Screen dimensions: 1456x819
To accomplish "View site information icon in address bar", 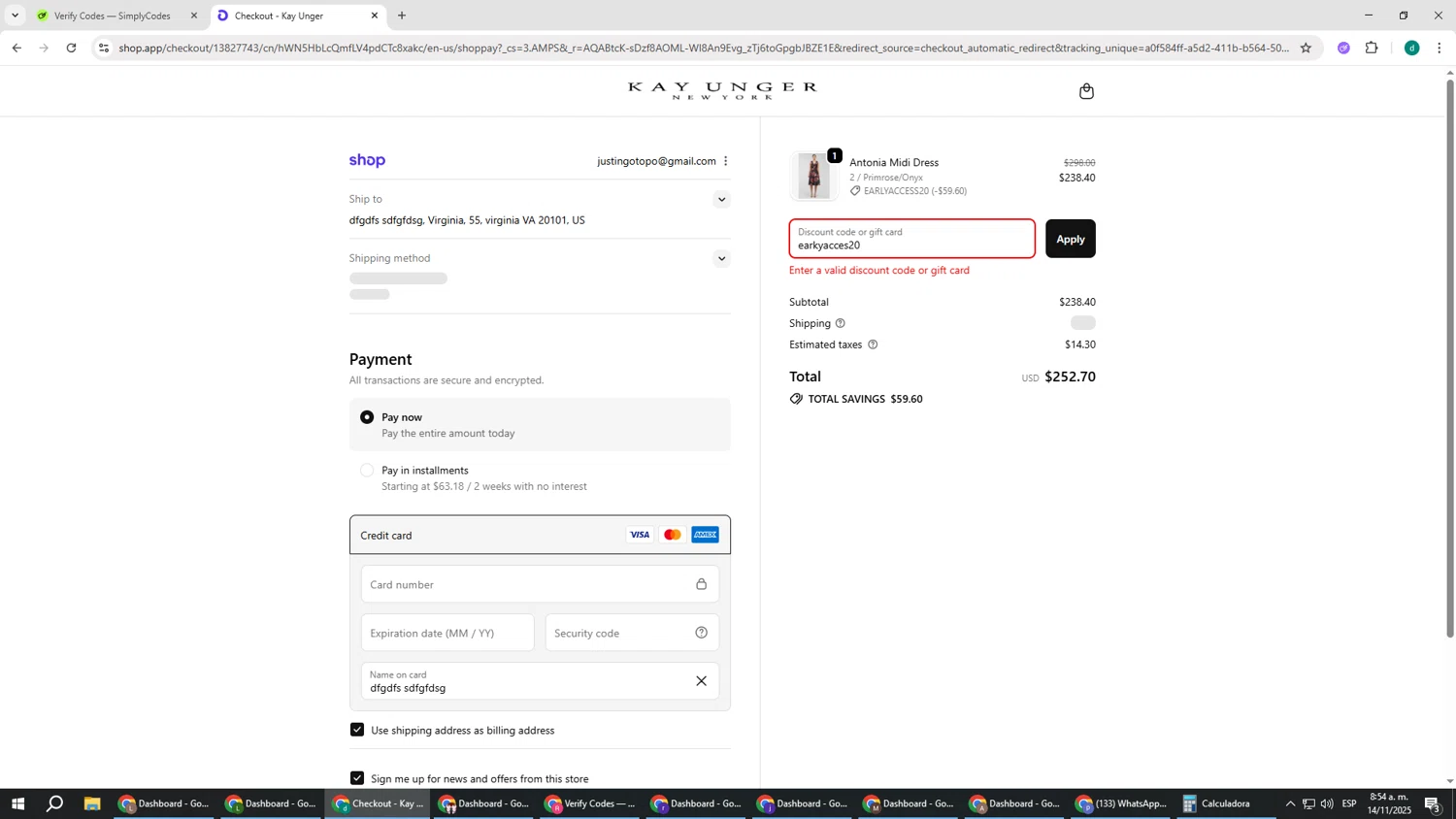I will (104, 48).
